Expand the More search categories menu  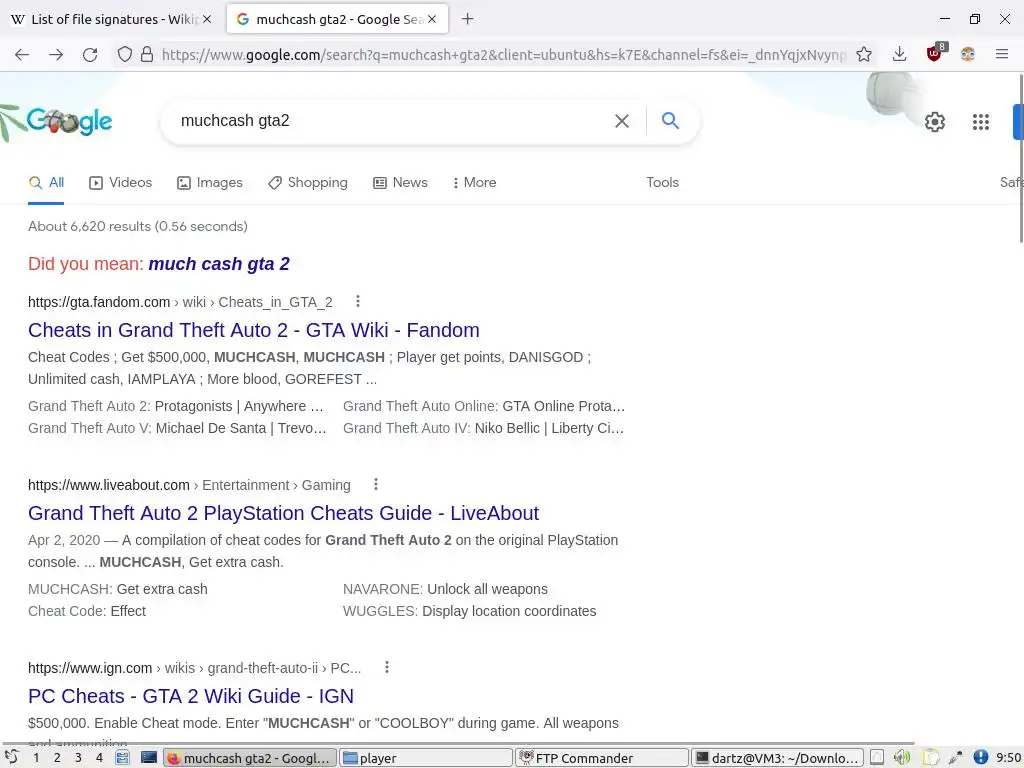coord(475,183)
